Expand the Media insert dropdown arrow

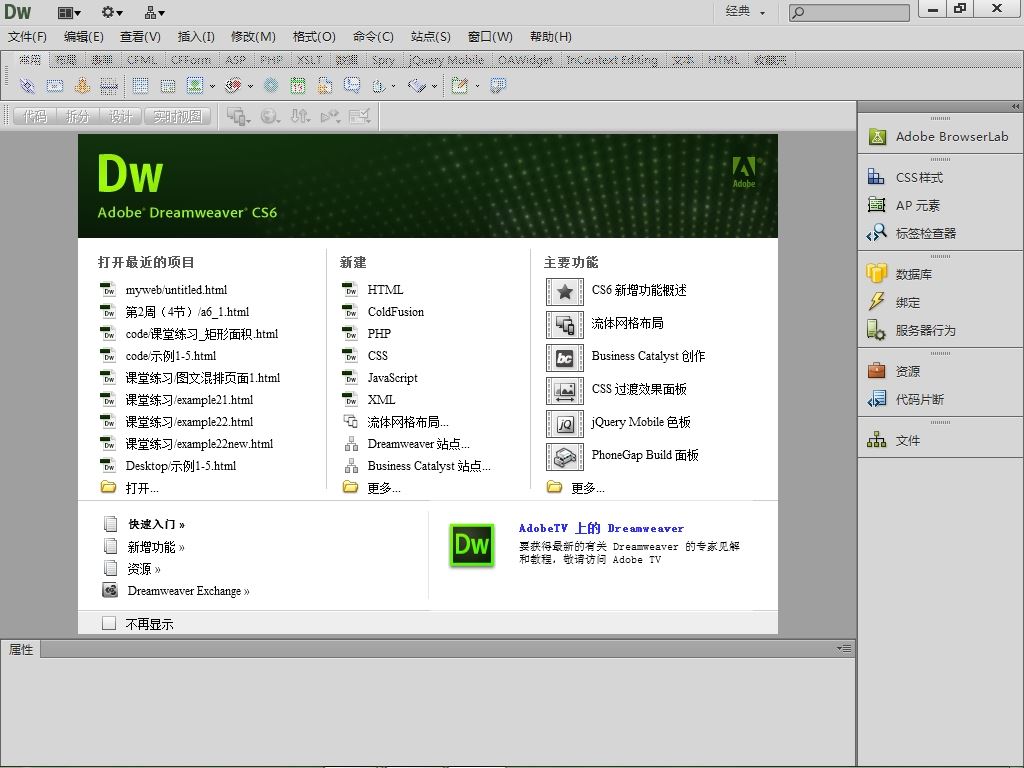(x=250, y=86)
